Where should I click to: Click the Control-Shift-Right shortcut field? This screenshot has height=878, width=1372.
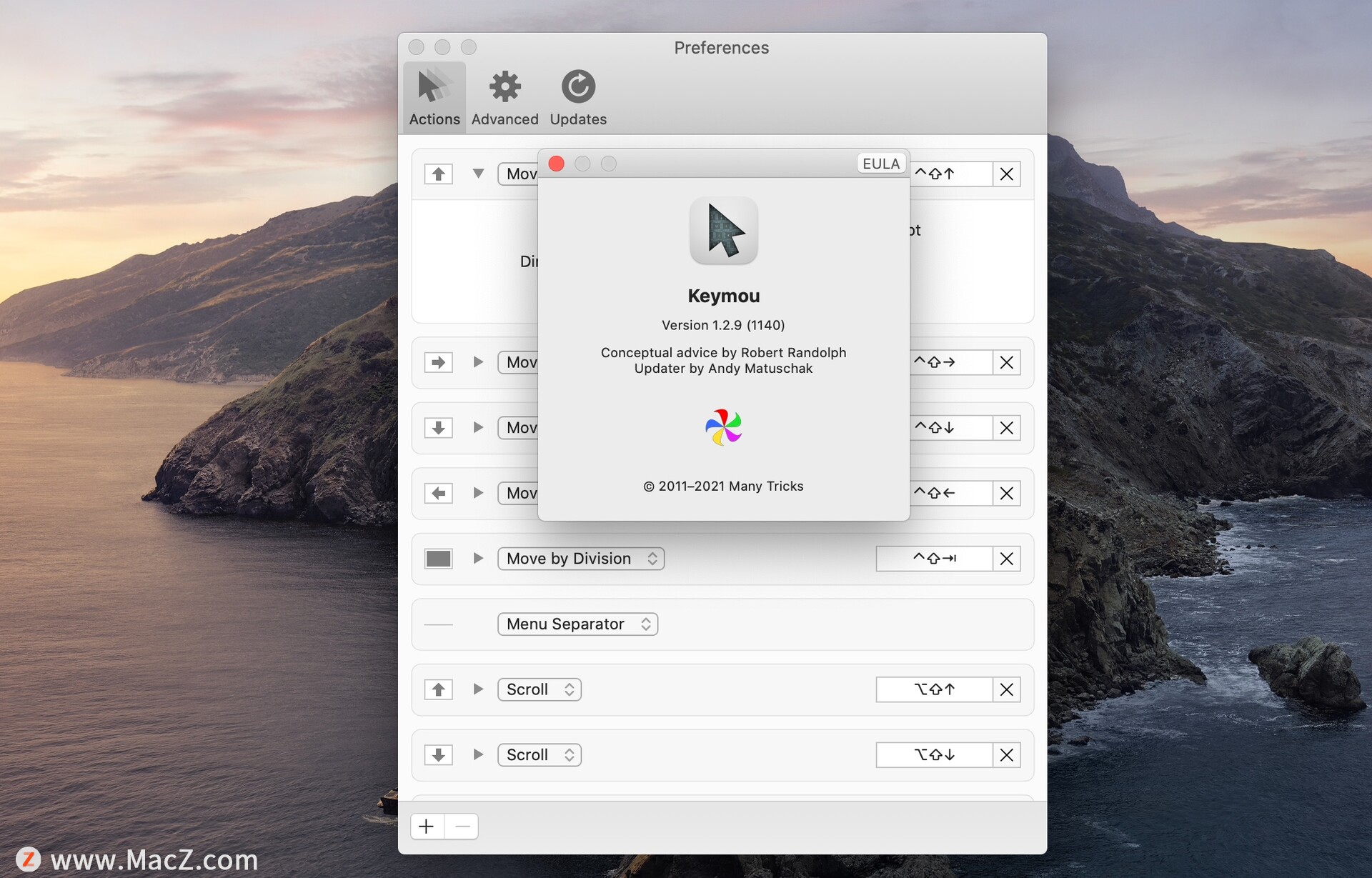[950, 362]
